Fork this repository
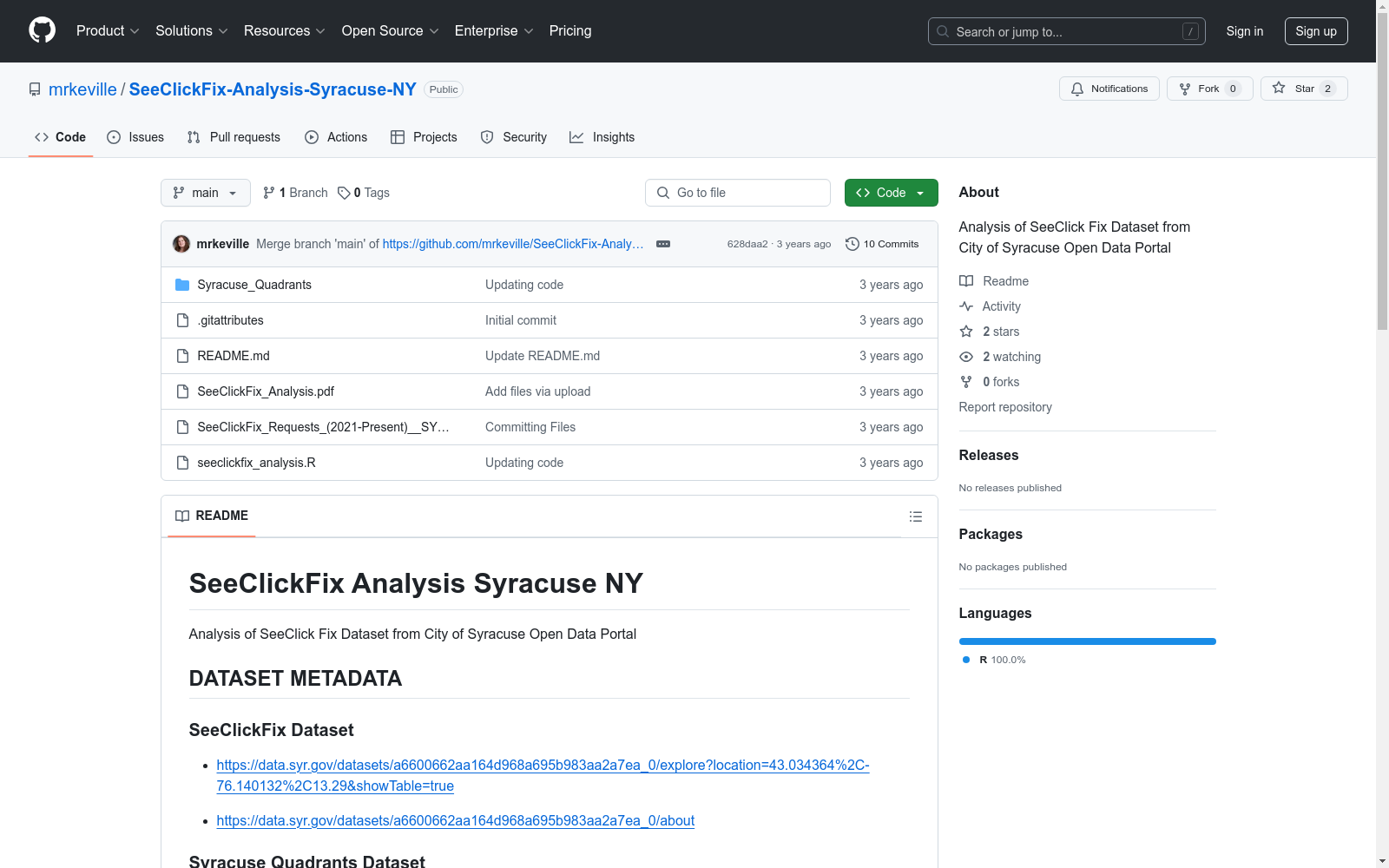The height and width of the screenshot is (868, 1389). 1209,89
